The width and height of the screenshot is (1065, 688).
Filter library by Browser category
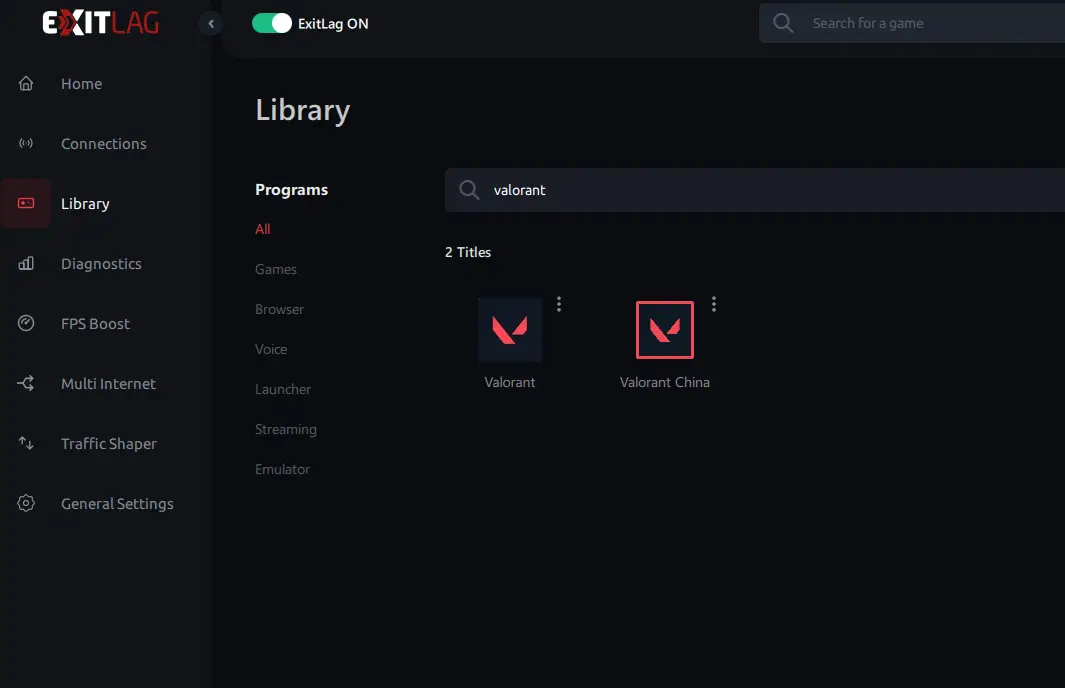279,309
